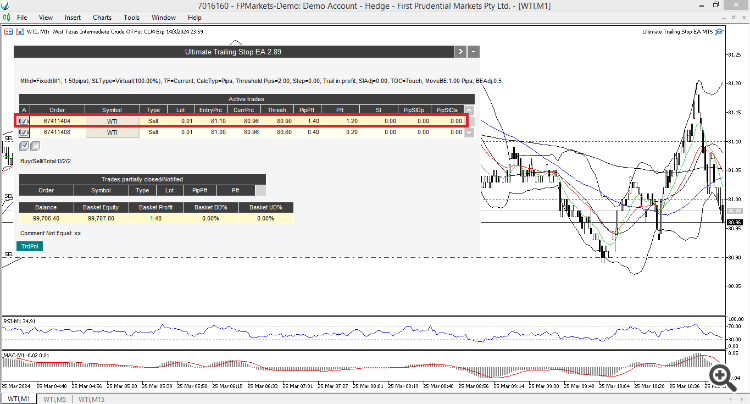
Task: Click entry price 81.00 in second trade row
Action: click(218, 132)
